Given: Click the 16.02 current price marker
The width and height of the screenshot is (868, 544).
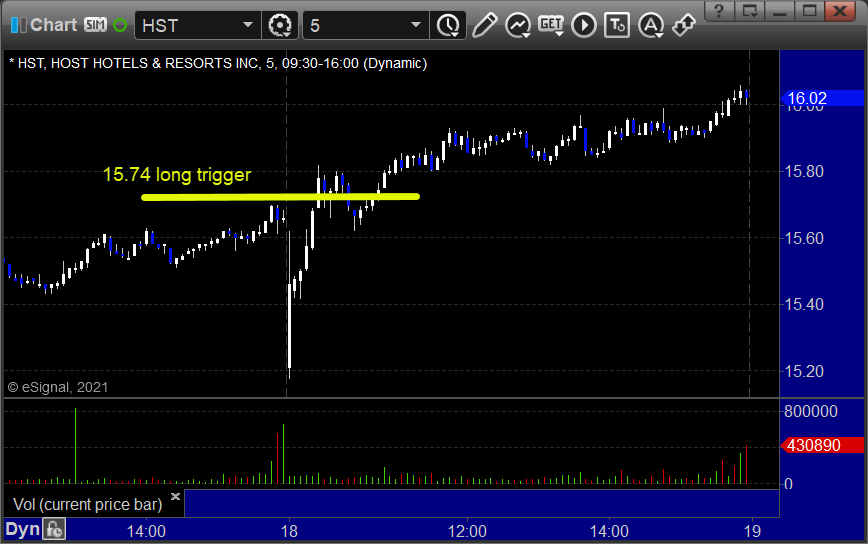Looking at the screenshot, I should click(x=822, y=99).
